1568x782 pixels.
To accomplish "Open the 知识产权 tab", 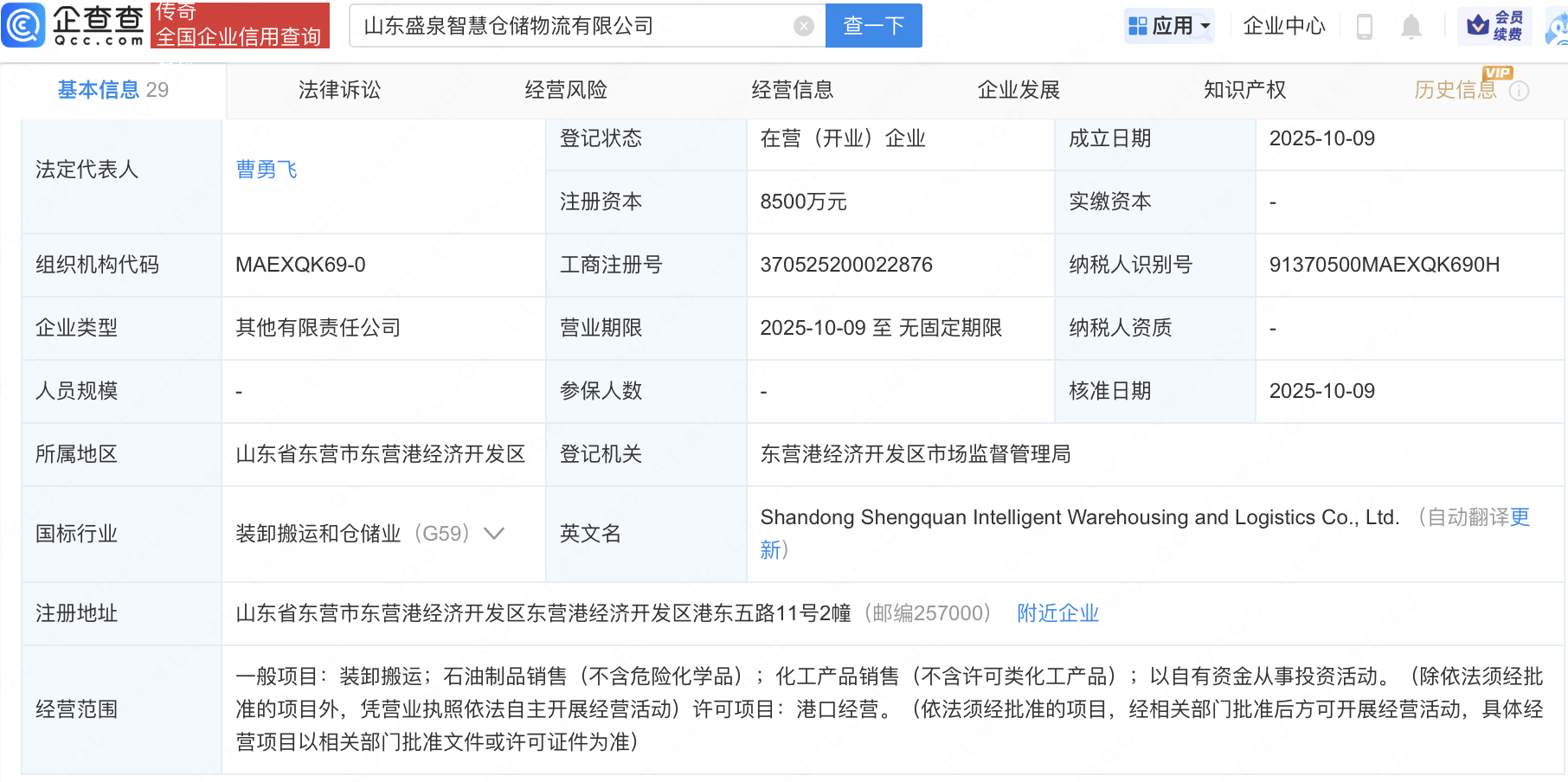I will [1244, 90].
